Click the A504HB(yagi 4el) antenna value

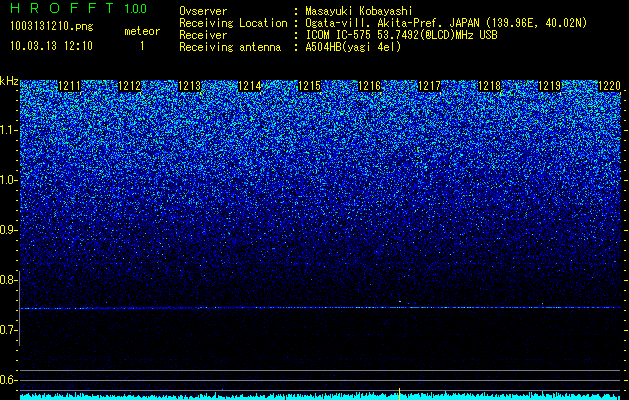coord(353,47)
